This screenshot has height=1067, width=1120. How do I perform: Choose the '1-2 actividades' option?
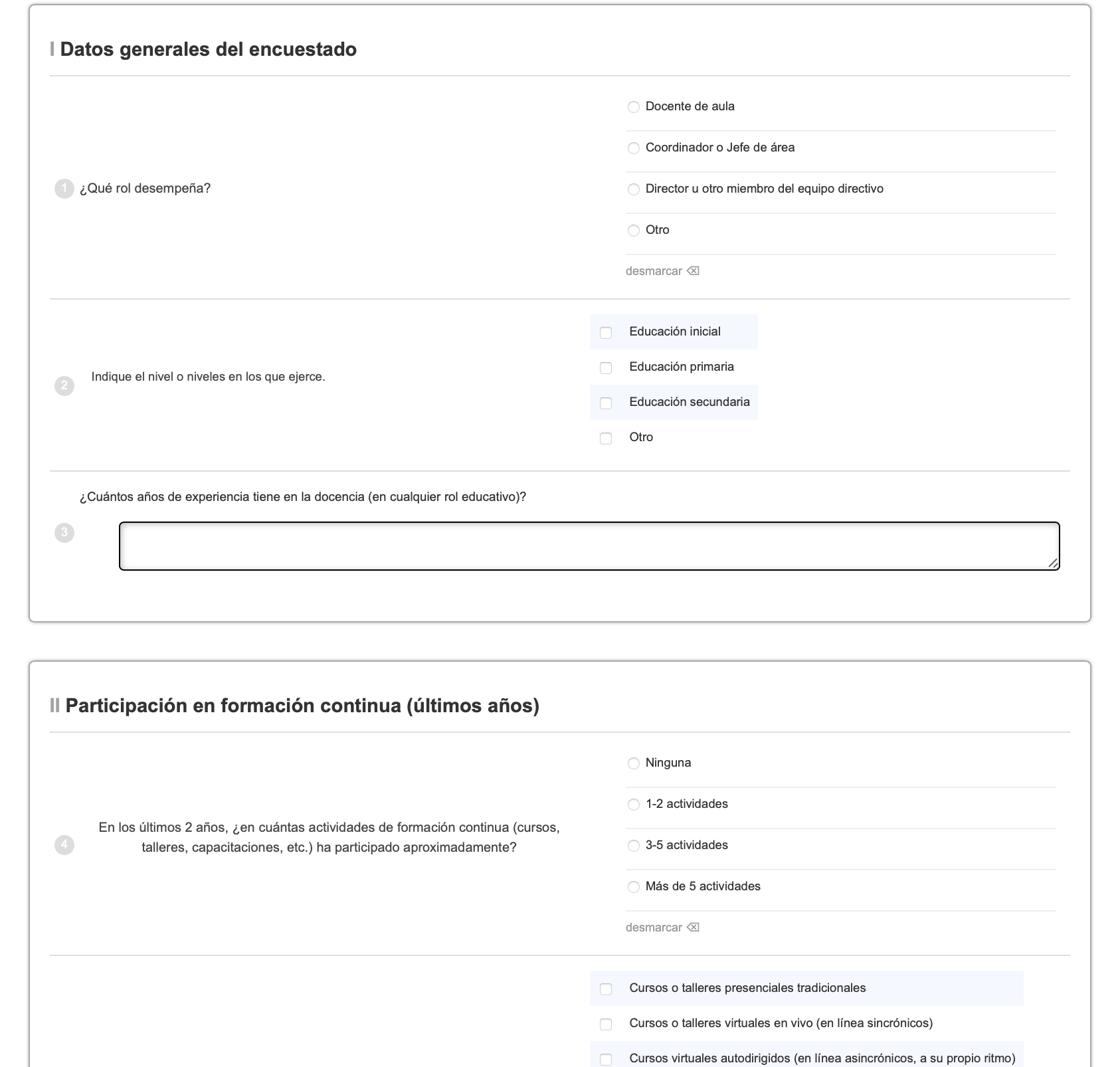pyautogui.click(x=634, y=805)
